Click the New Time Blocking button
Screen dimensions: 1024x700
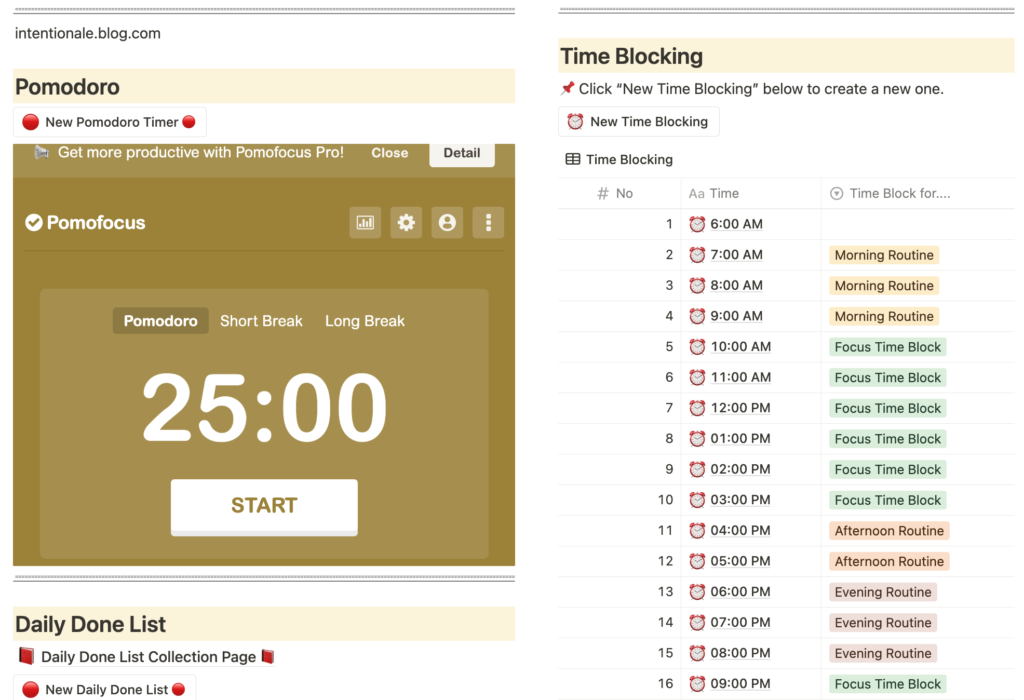639,121
